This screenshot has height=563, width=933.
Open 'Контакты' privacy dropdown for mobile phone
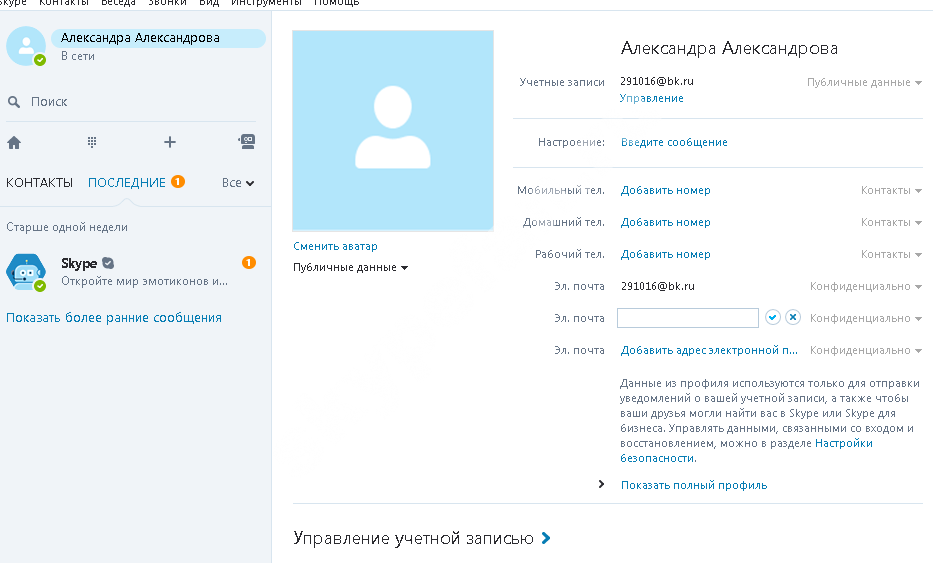coord(891,191)
